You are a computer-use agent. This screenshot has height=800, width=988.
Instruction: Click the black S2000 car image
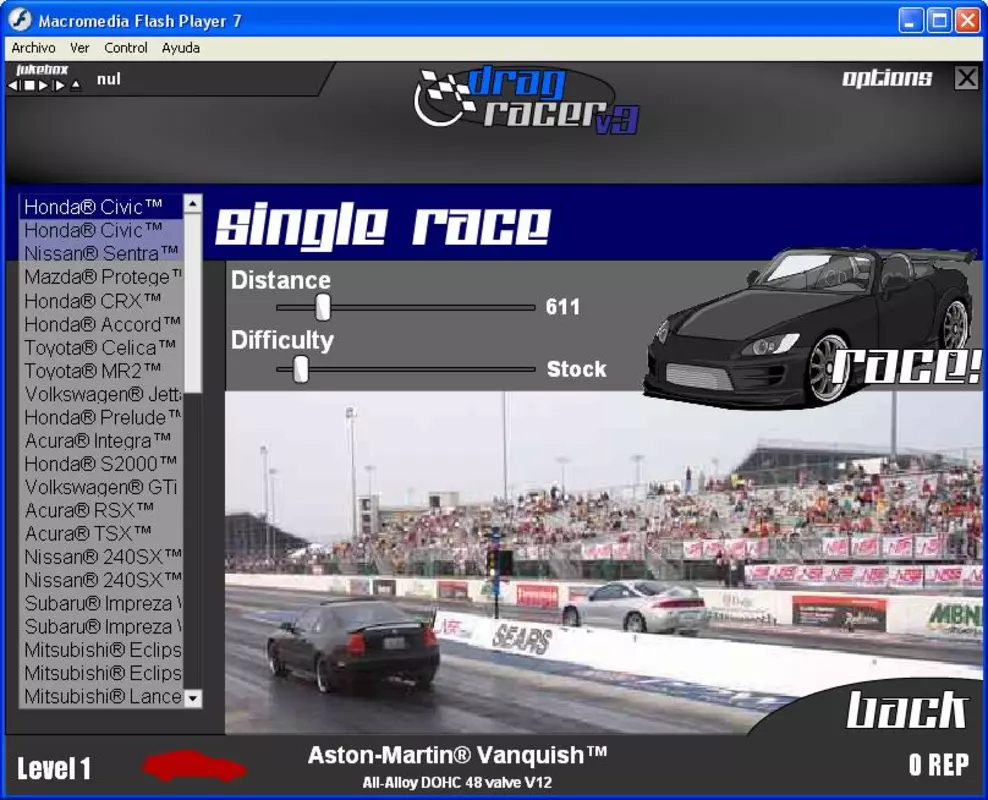(810, 326)
